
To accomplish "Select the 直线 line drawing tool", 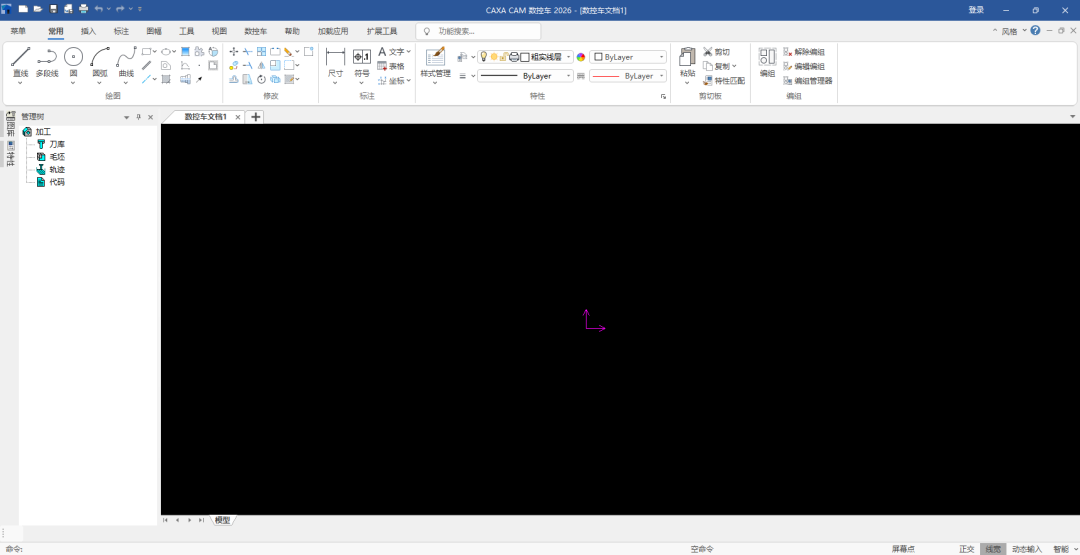I will 20,62.
